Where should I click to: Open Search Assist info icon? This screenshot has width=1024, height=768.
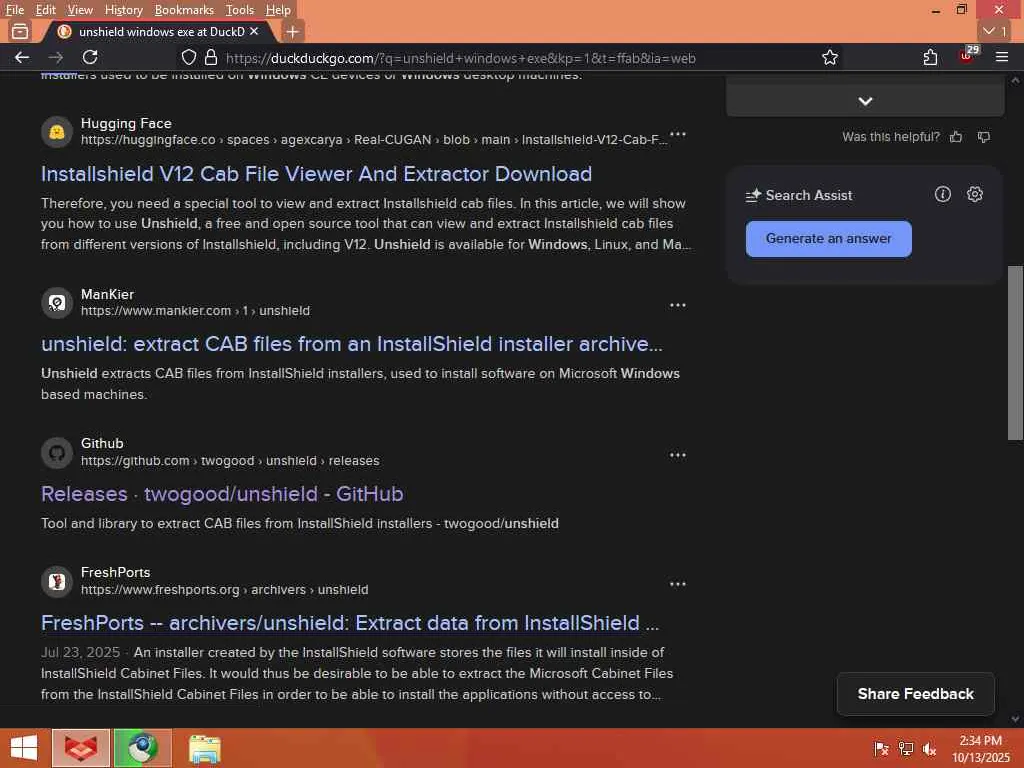click(x=942, y=194)
